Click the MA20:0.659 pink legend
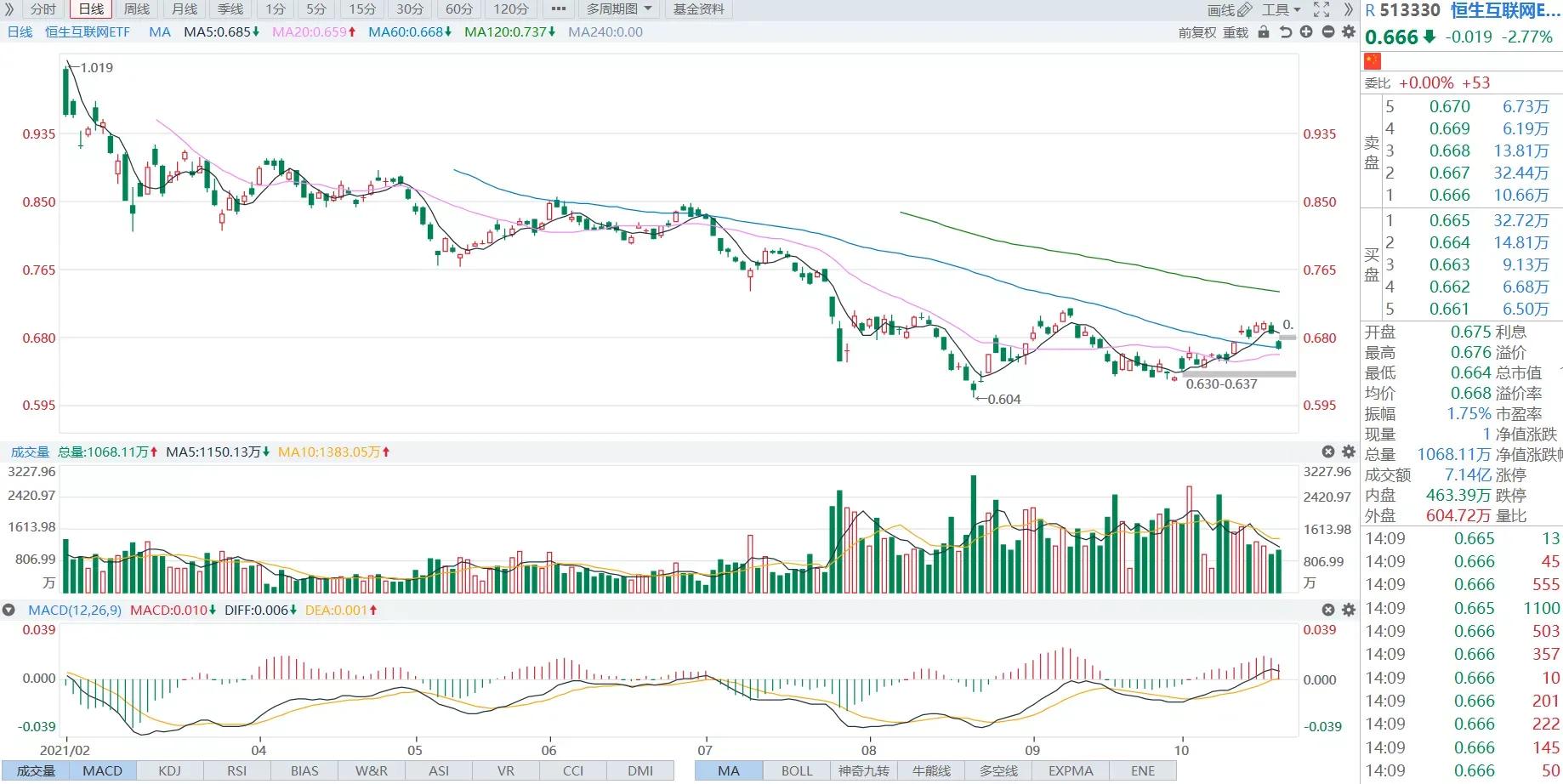This screenshot has height=784, width=1563. pyautogui.click(x=314, y=32)
